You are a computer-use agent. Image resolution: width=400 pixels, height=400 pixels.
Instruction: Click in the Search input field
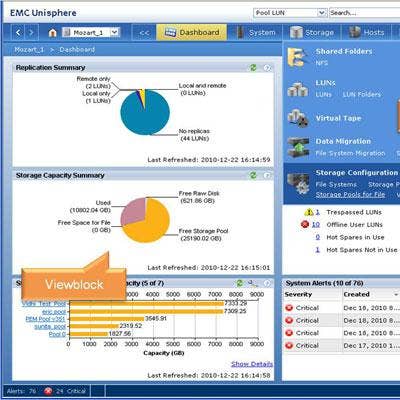click(364, 13)
